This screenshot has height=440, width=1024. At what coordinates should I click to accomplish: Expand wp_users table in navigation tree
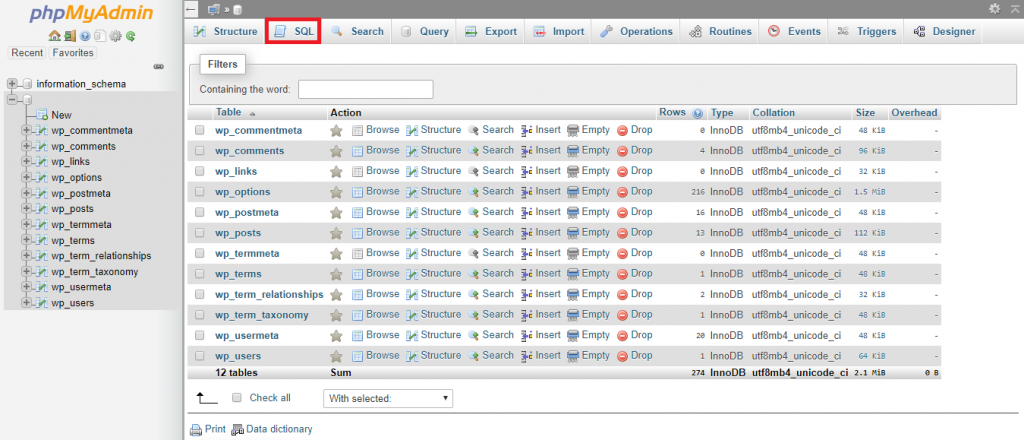point(26,303)
